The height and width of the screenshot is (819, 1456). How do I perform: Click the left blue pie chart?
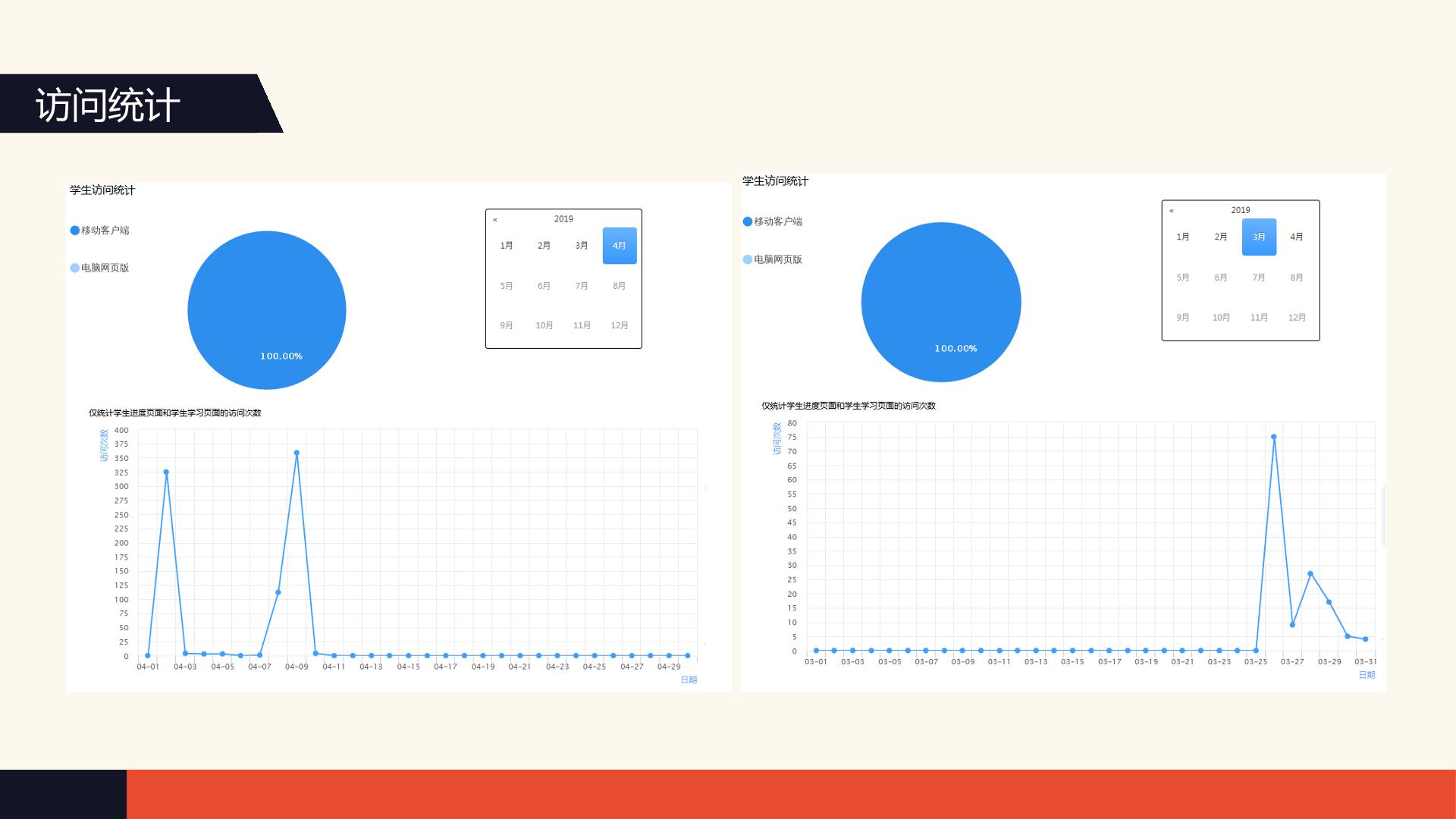(x=267, y=310)
